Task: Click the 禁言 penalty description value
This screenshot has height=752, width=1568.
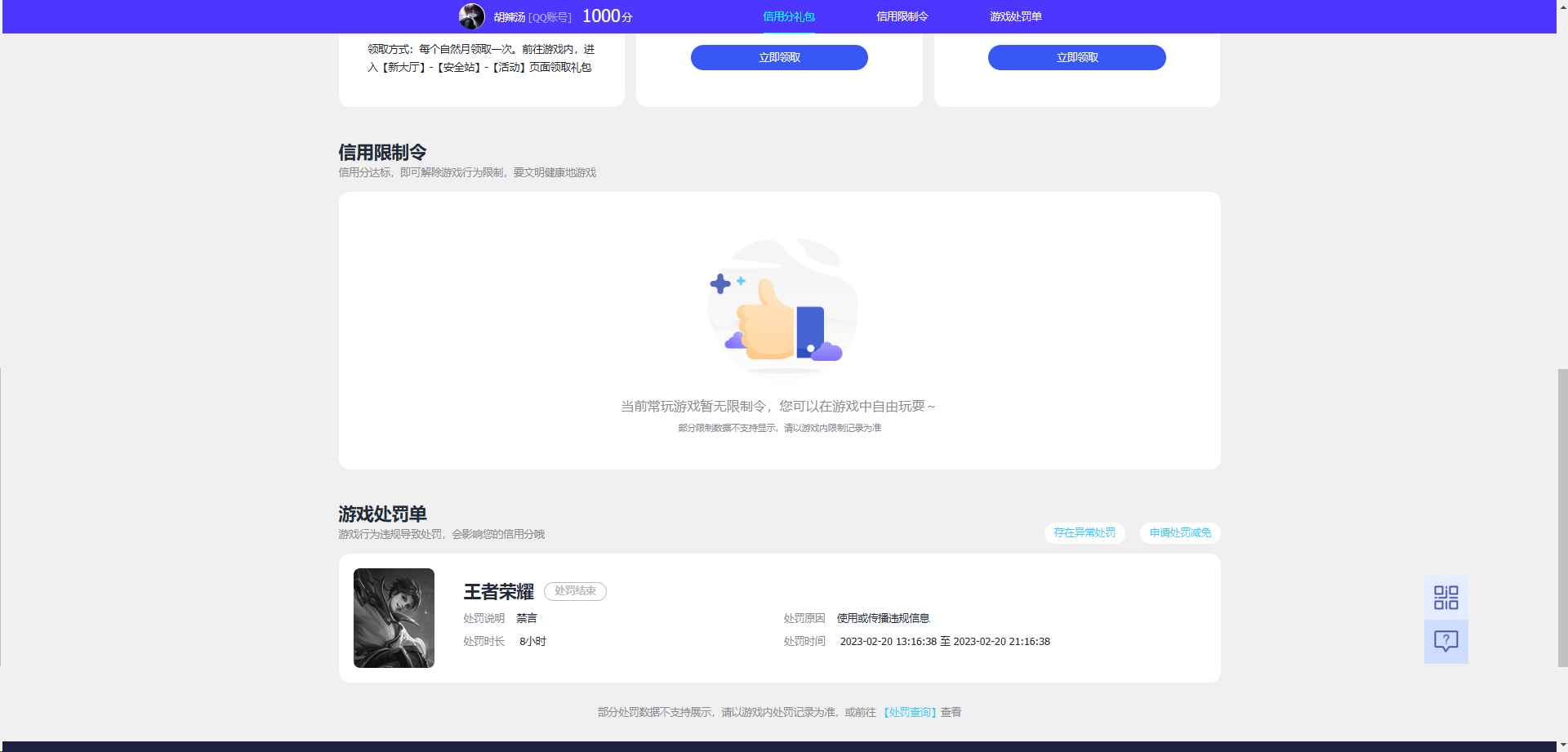Action: (x=527, y=618)
